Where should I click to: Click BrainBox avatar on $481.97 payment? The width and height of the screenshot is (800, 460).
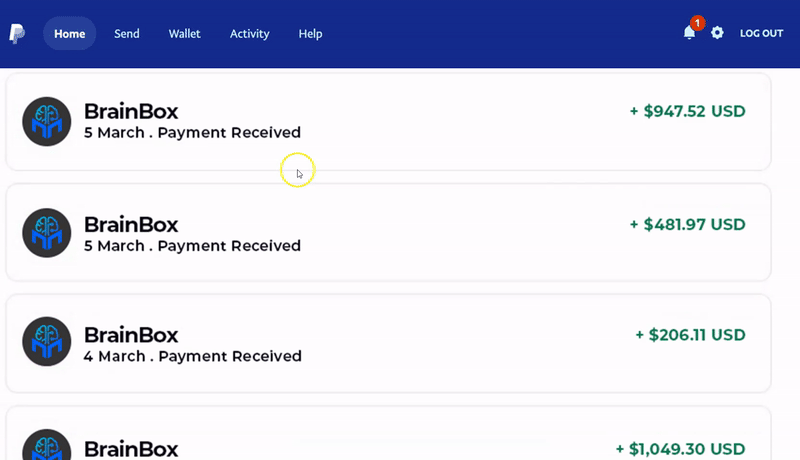click(x=47, y=233)
